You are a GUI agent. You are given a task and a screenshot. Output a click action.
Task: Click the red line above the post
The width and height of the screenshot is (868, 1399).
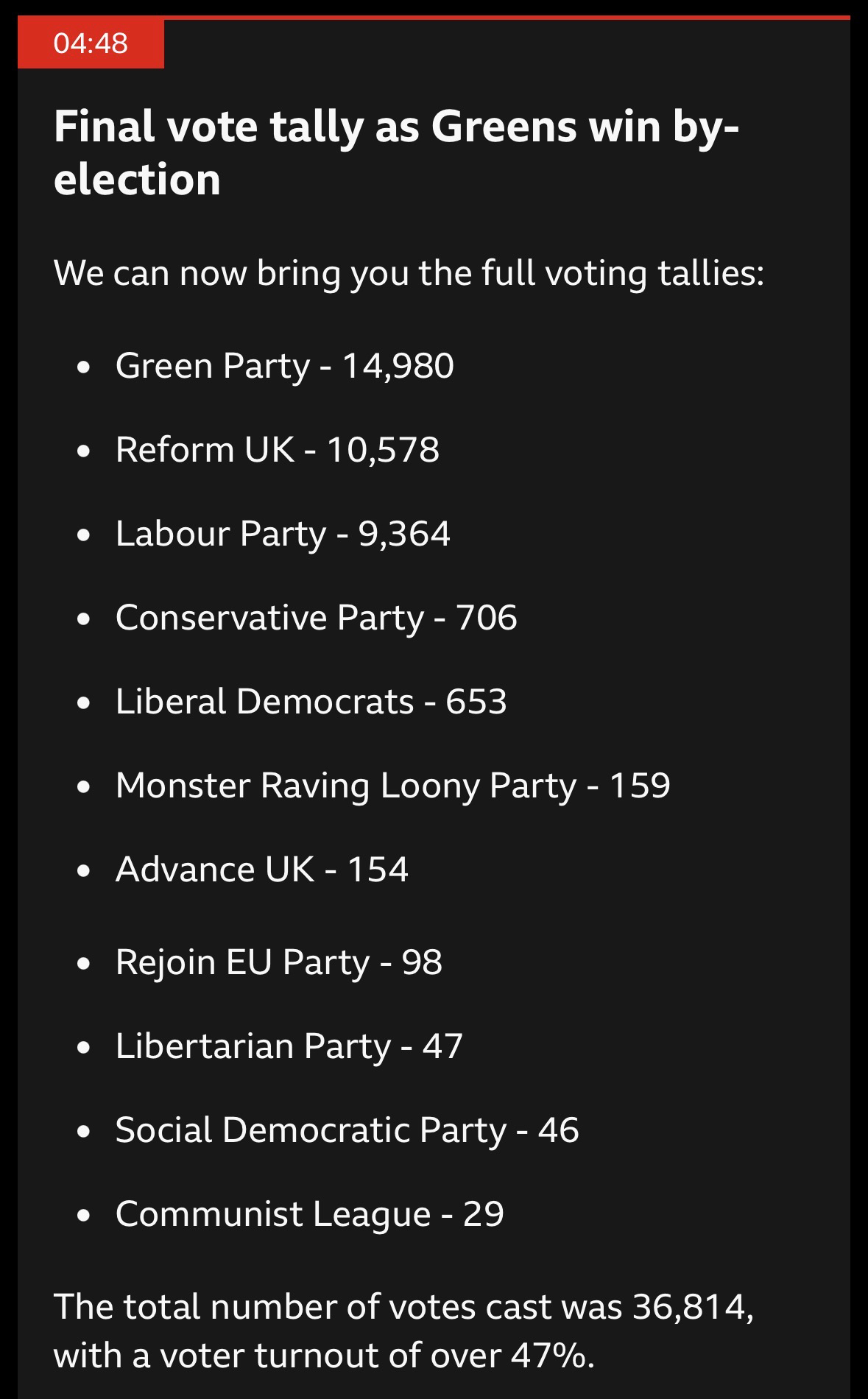pos(507,18)
